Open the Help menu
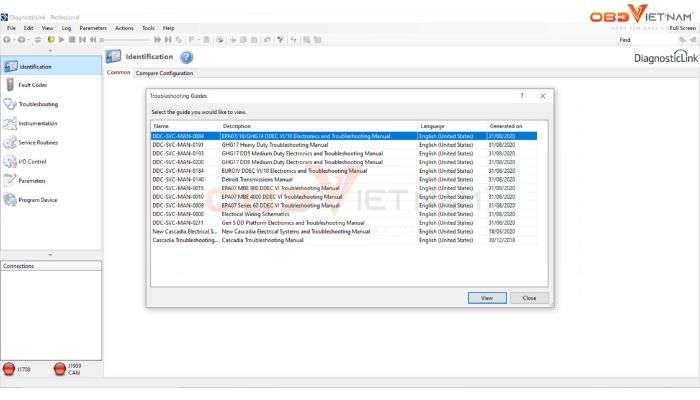The width and height of the screenshot is (700, 400). click(x=168, y=28)
